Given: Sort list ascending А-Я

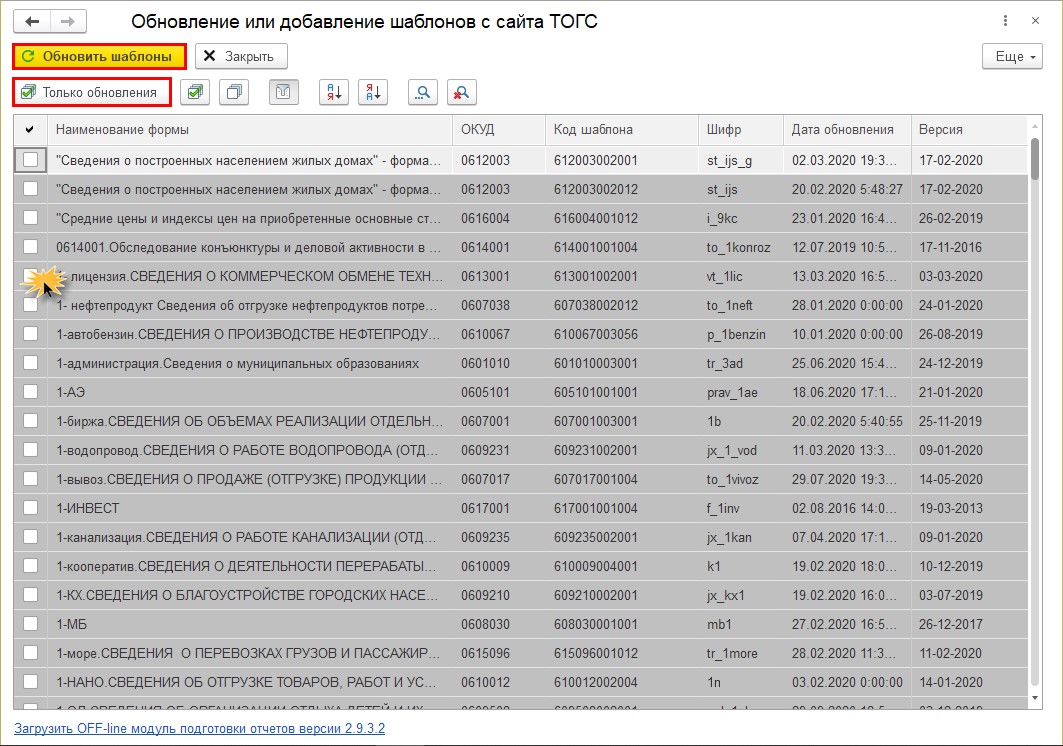Looking at the screenshot, I should pyautogui.click(x=334, y=92).
